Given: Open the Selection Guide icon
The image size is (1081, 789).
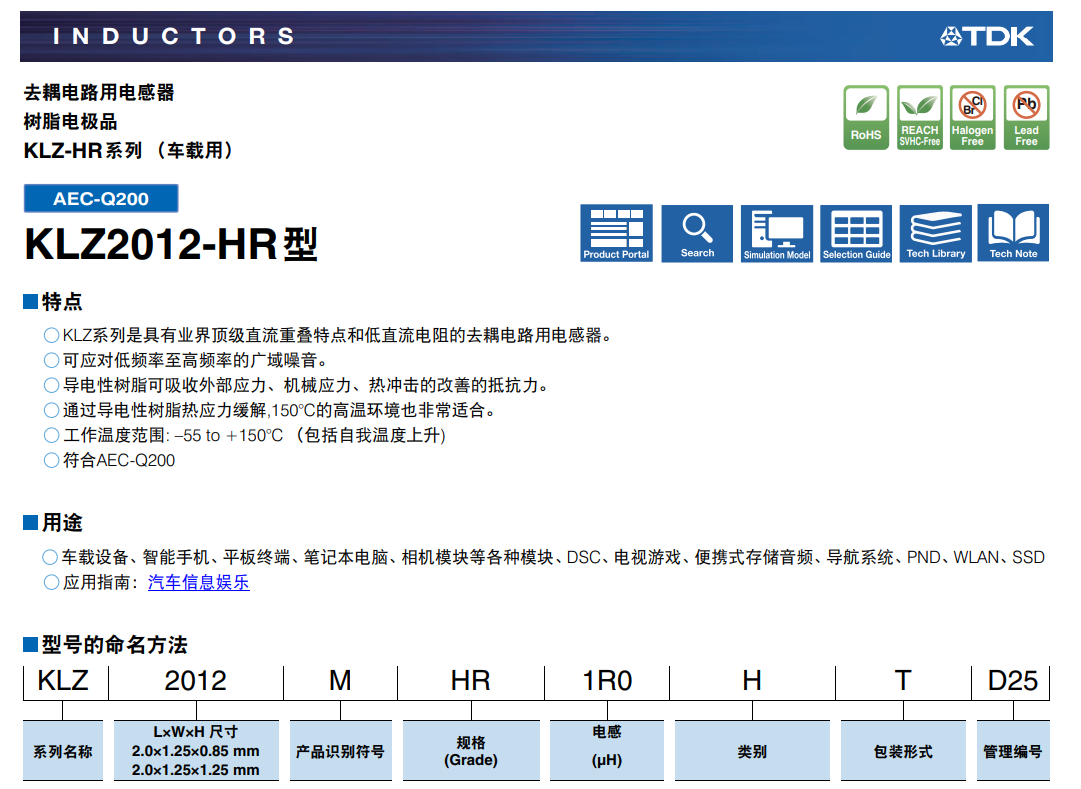Looking at the screenshot, I should (x=856, y=233).
